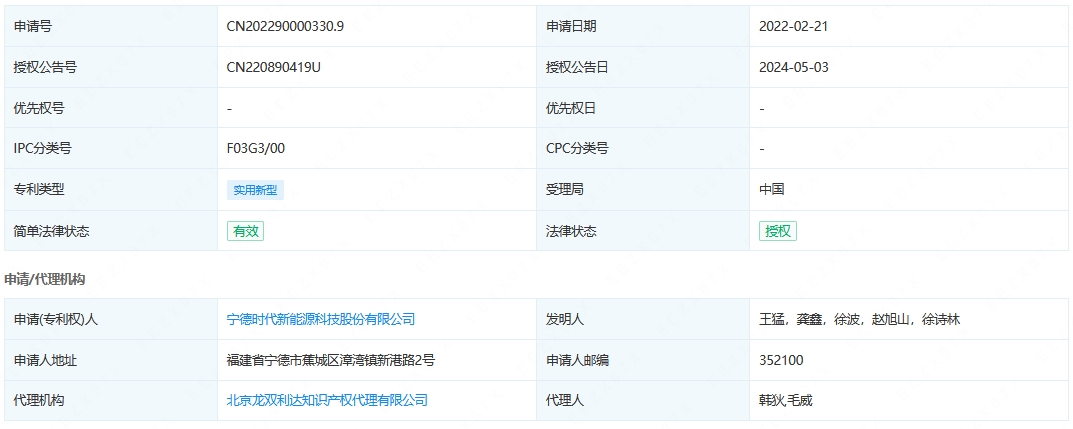This screenshot has width=1073, height=429.
Task: Select IPC classification F03G3/00
Action: 256,149
